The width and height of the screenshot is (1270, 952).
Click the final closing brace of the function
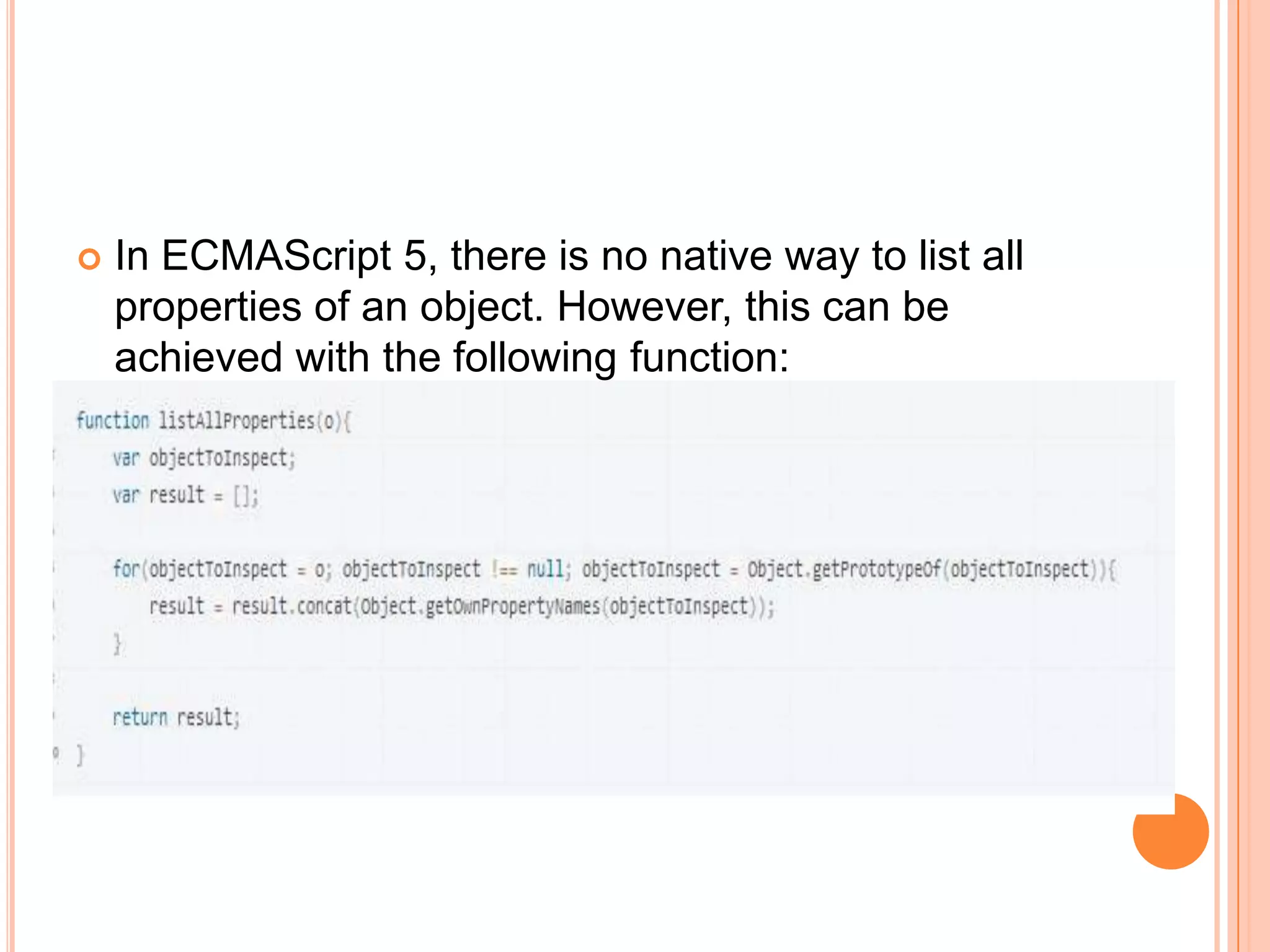point(79,756)
